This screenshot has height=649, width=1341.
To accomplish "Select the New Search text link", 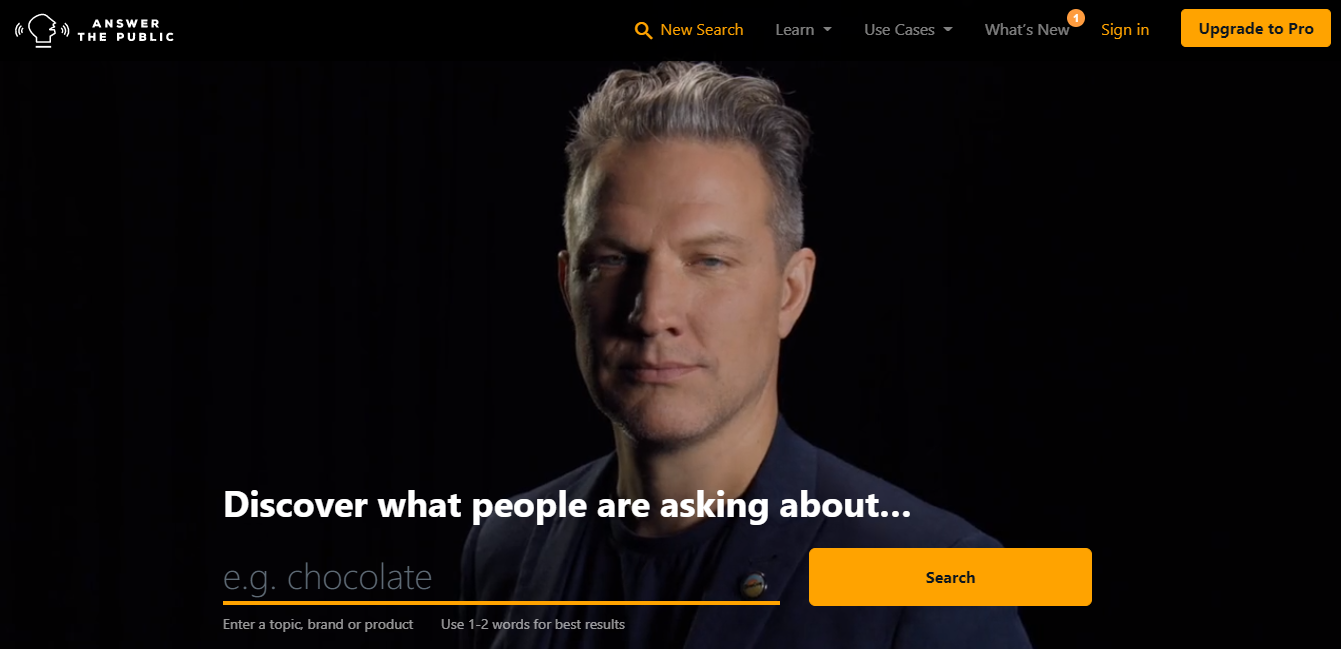I will tap(702, 30).
